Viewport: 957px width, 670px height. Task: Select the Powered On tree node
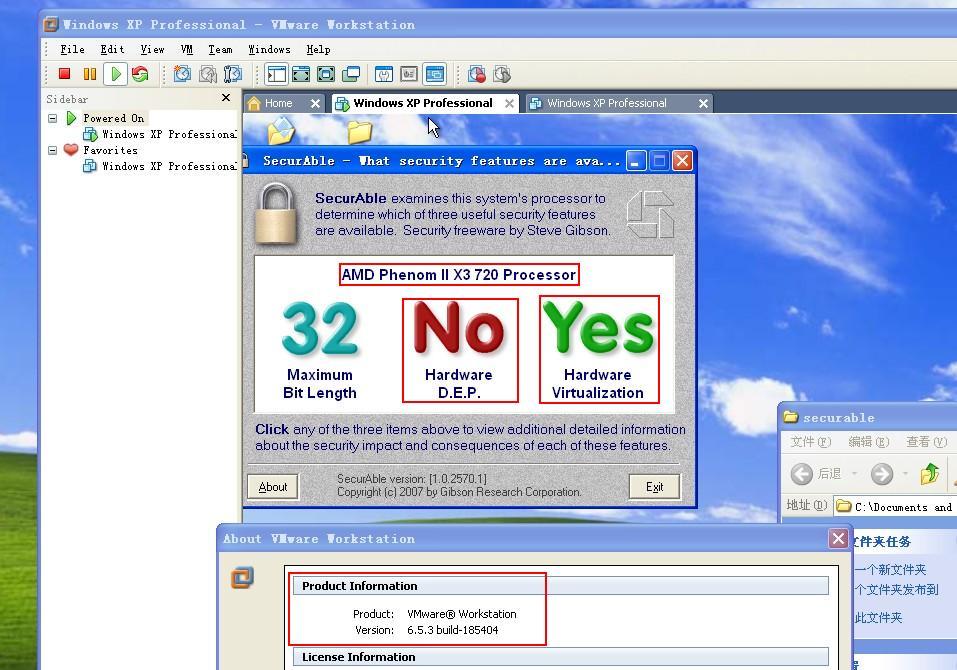coord(114,118)
